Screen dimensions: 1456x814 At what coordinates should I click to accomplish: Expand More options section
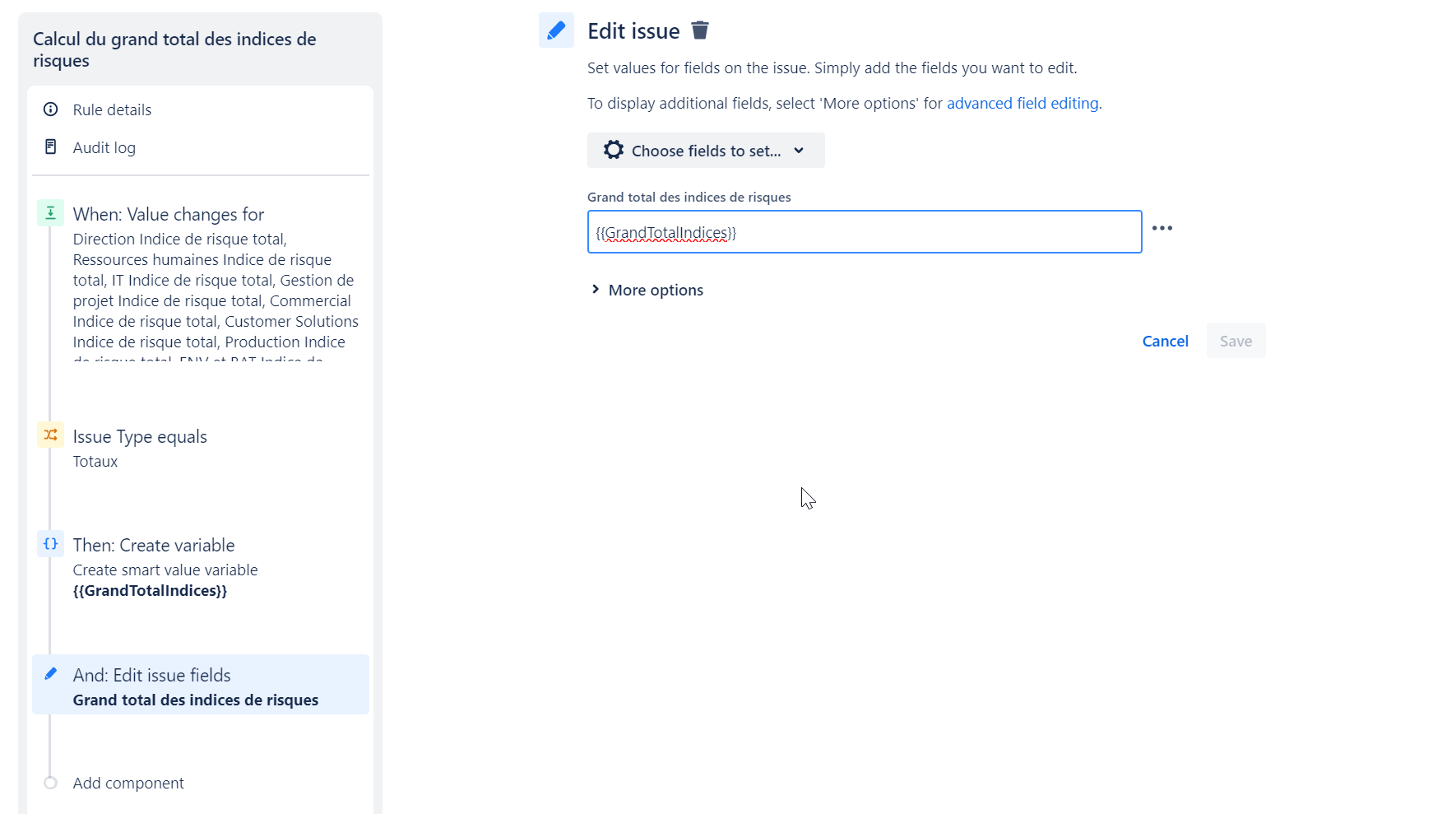[x=647, y=290]
